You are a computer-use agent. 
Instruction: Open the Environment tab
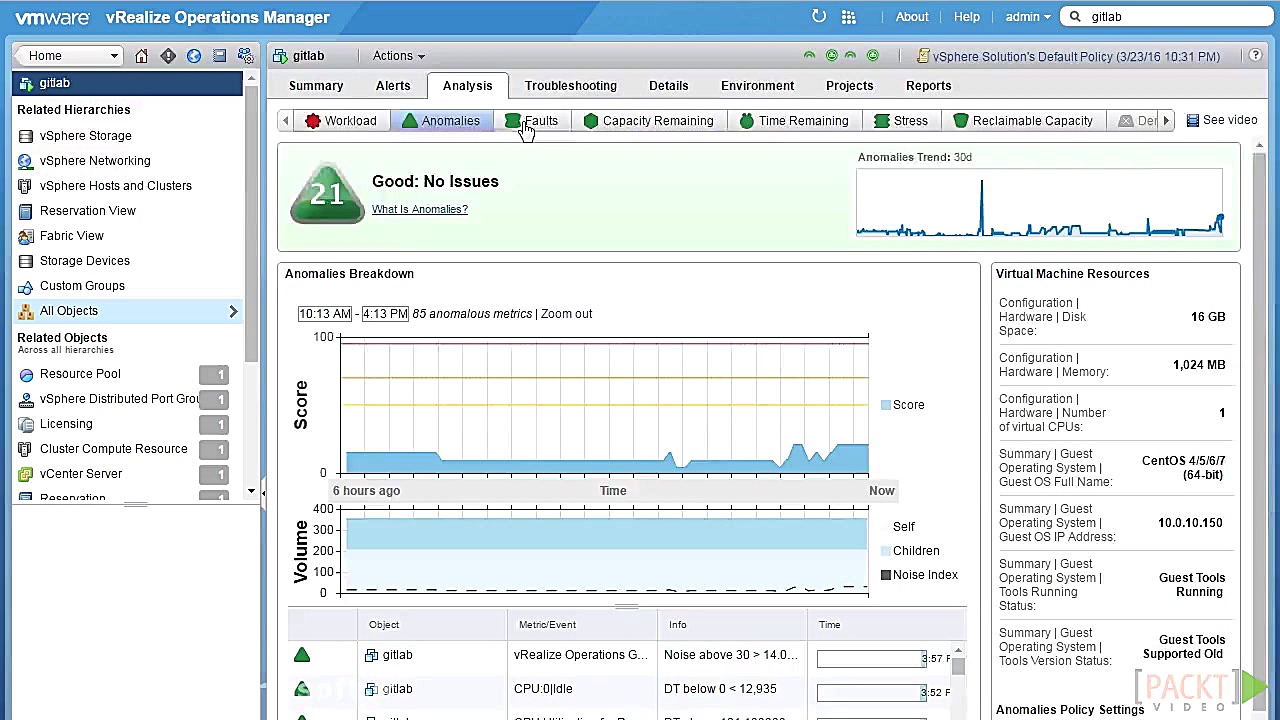click(x=757, y=86)
